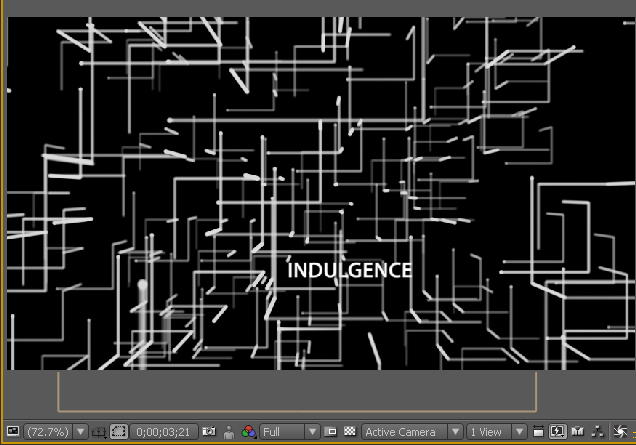Open the 1 View layout dropdown

497,432
